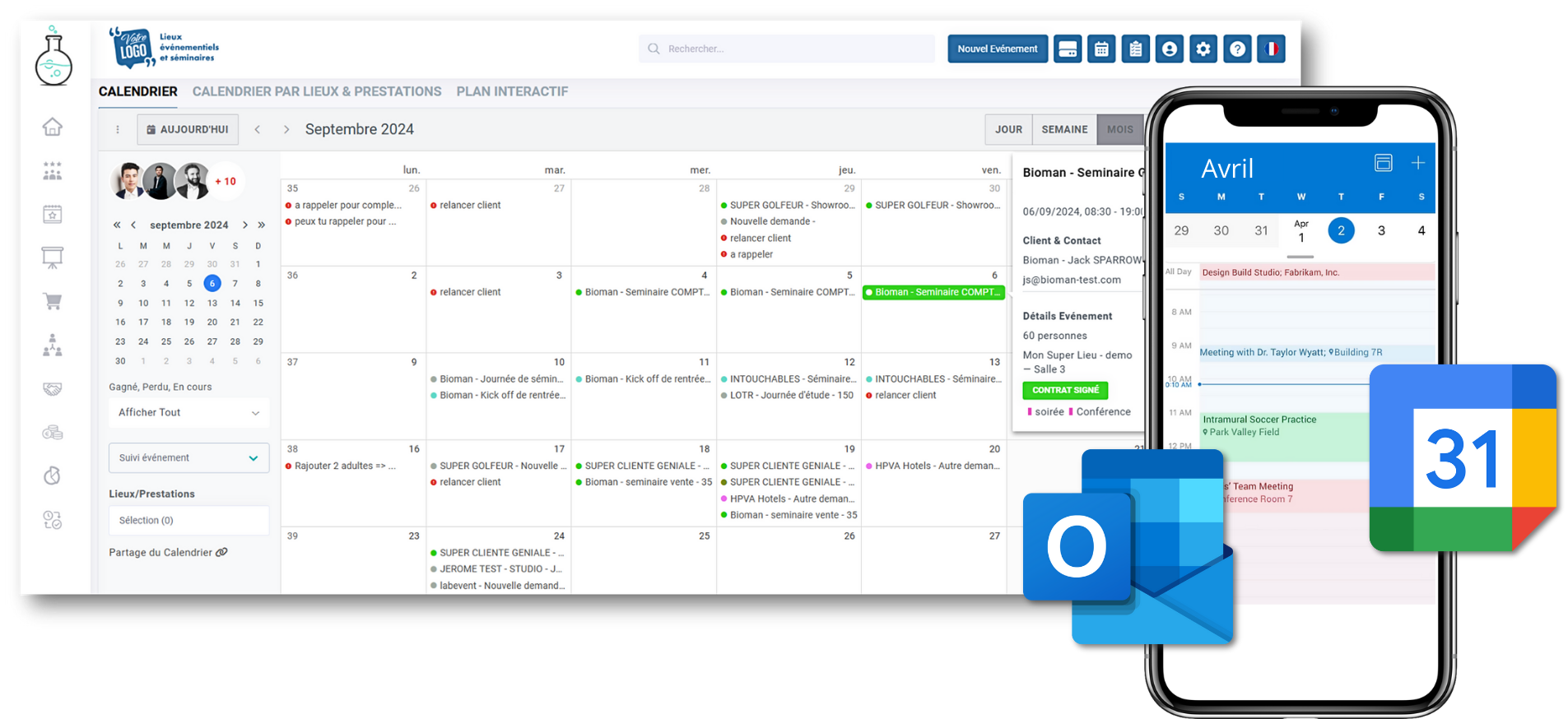Select day 6 in mini calendar
The height and width of the screenshot is (719, 1568).
(212, 283)
